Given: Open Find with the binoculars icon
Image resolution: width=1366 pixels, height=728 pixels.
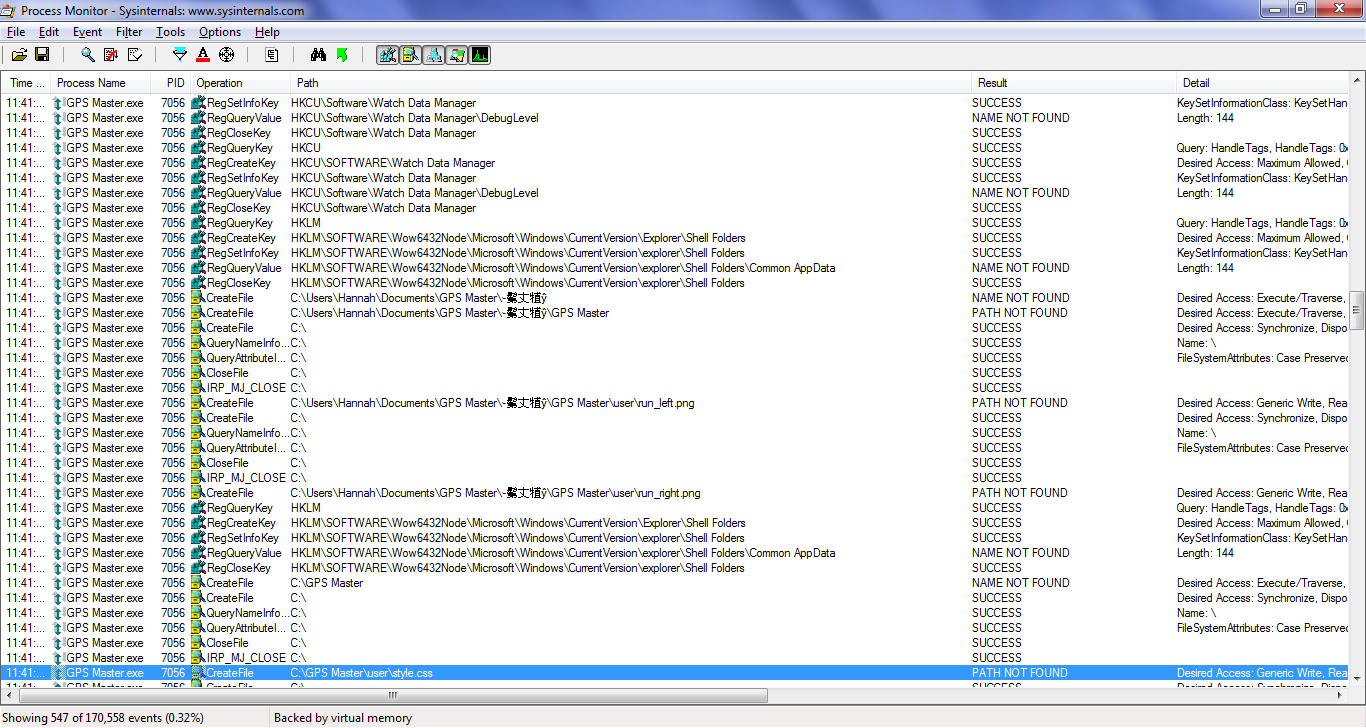Looking at the screenshot, I should click(318, 54).
